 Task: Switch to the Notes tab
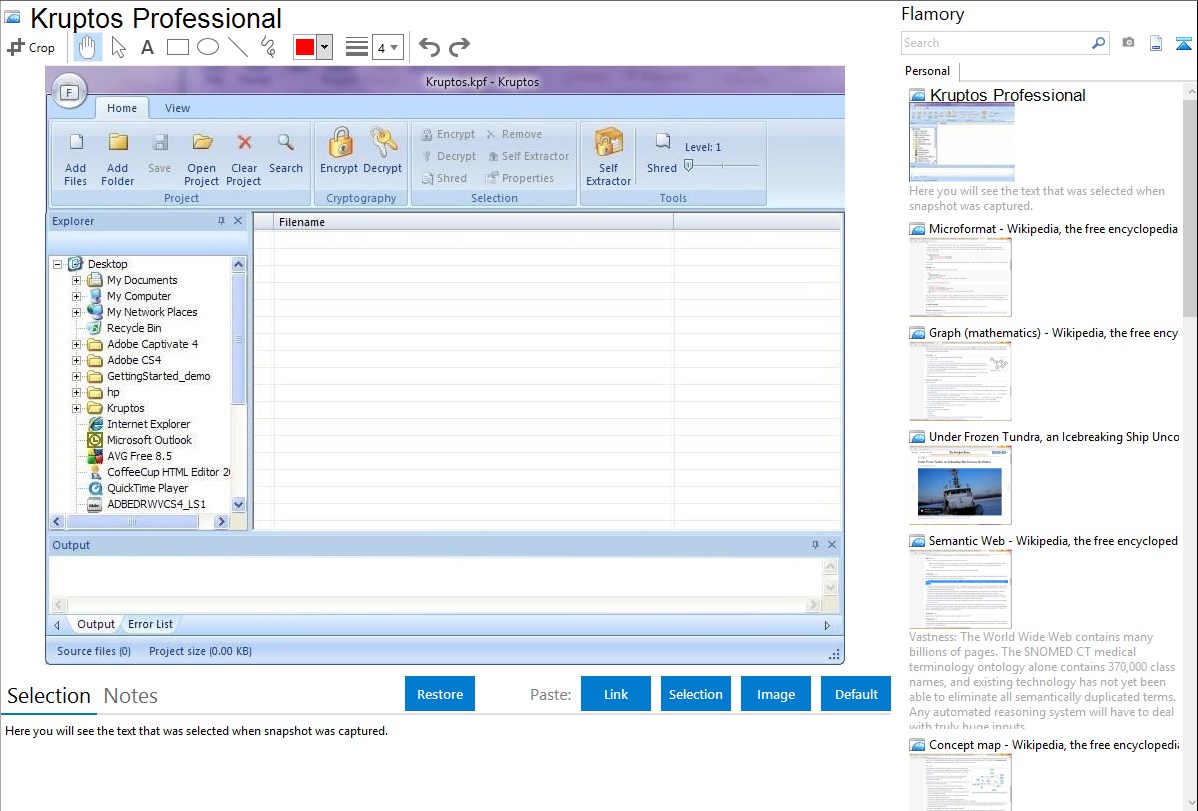[131, 696]
